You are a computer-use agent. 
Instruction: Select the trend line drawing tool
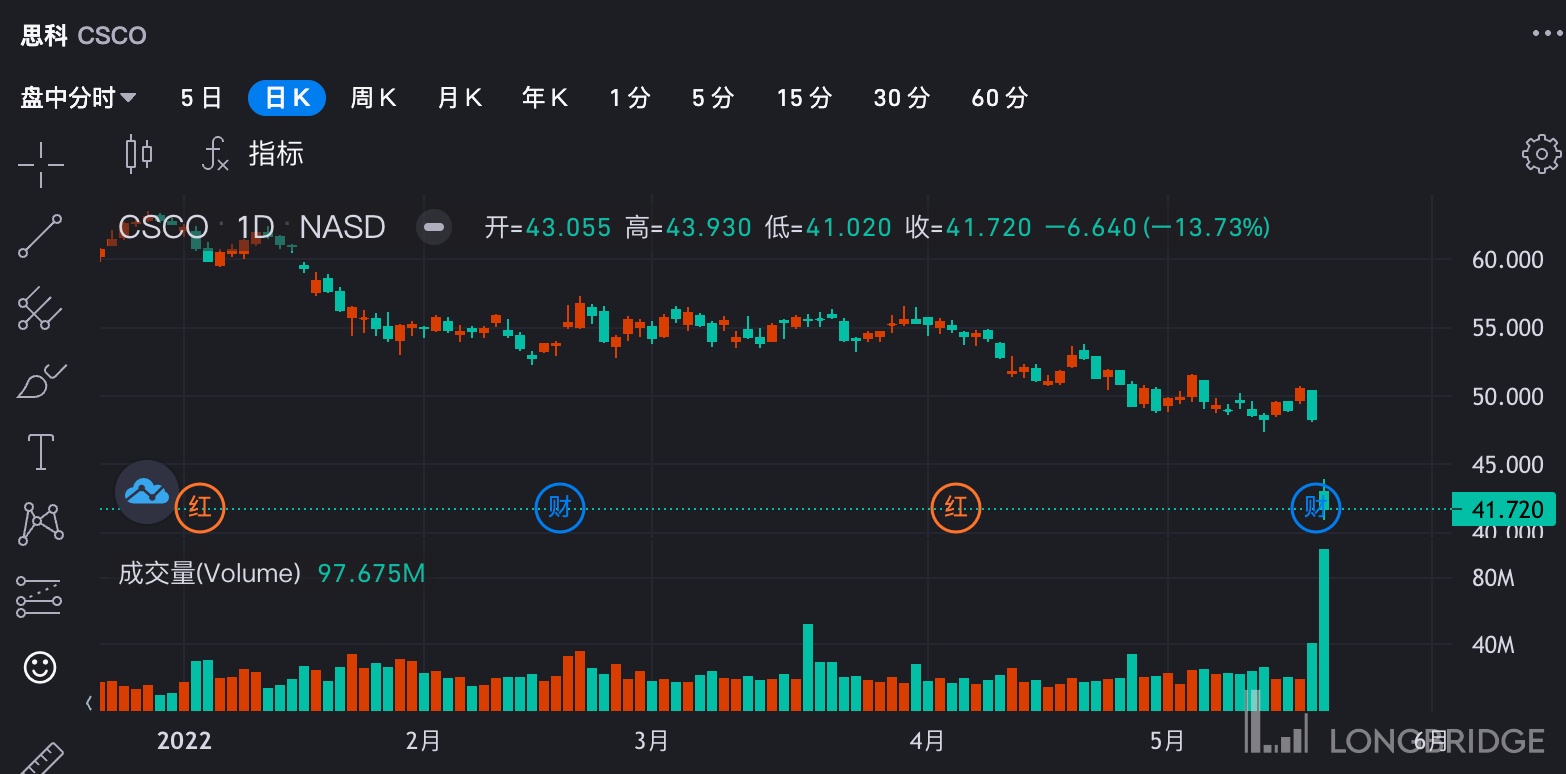coord(41,236)
